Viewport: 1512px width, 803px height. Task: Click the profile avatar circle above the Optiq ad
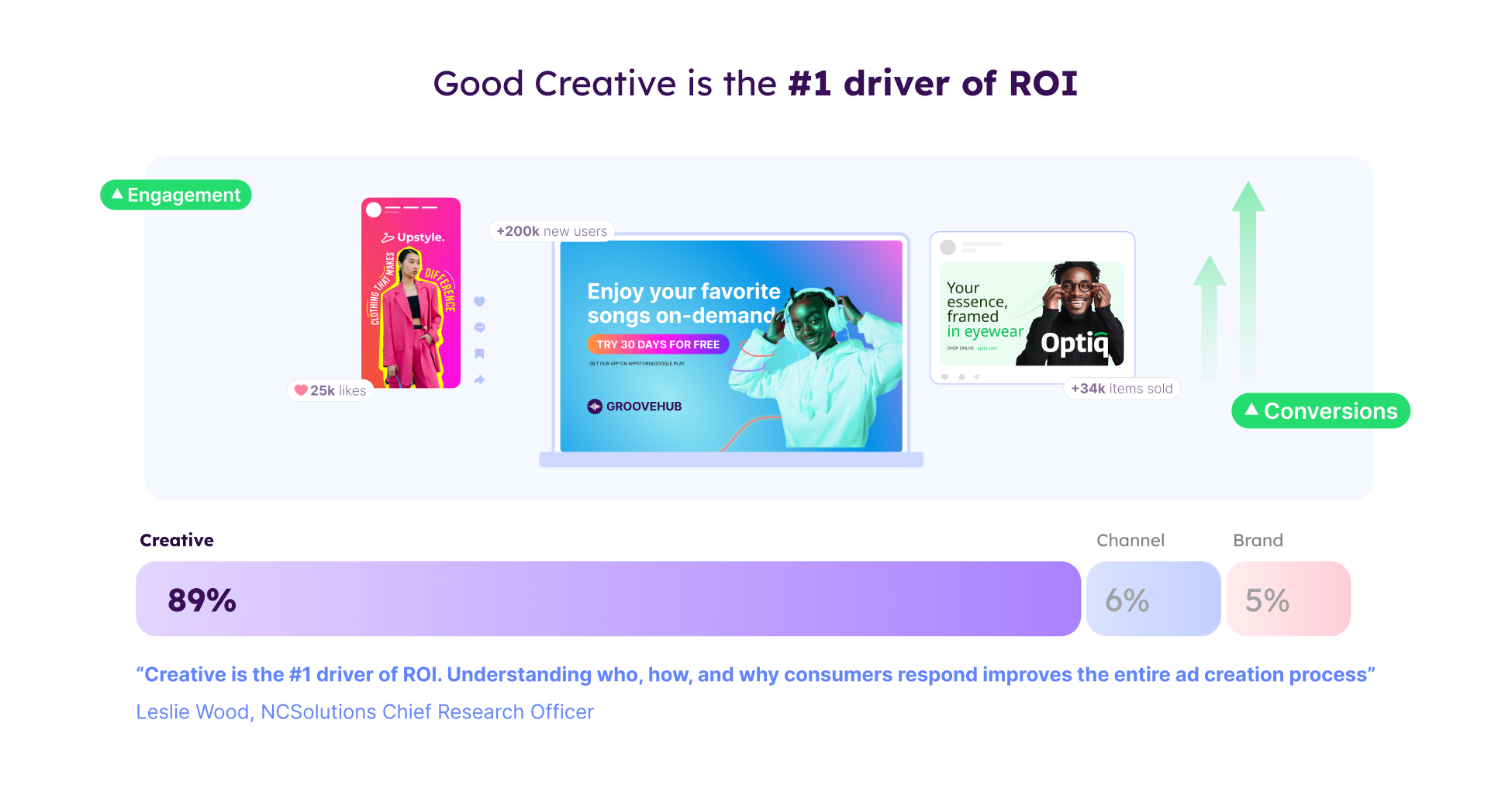[x=948, y=247]
